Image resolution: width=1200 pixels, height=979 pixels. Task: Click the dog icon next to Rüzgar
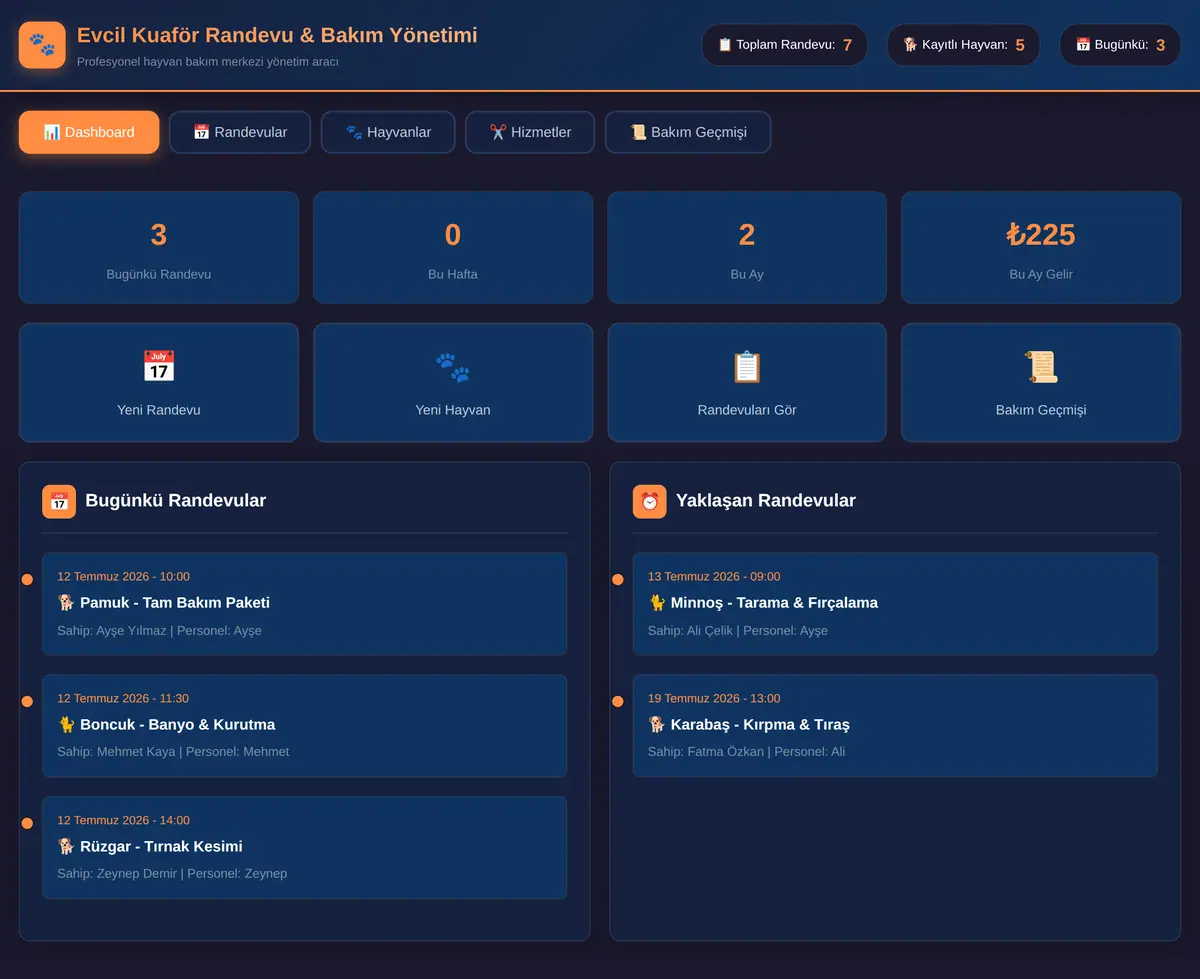pos(66,847)
